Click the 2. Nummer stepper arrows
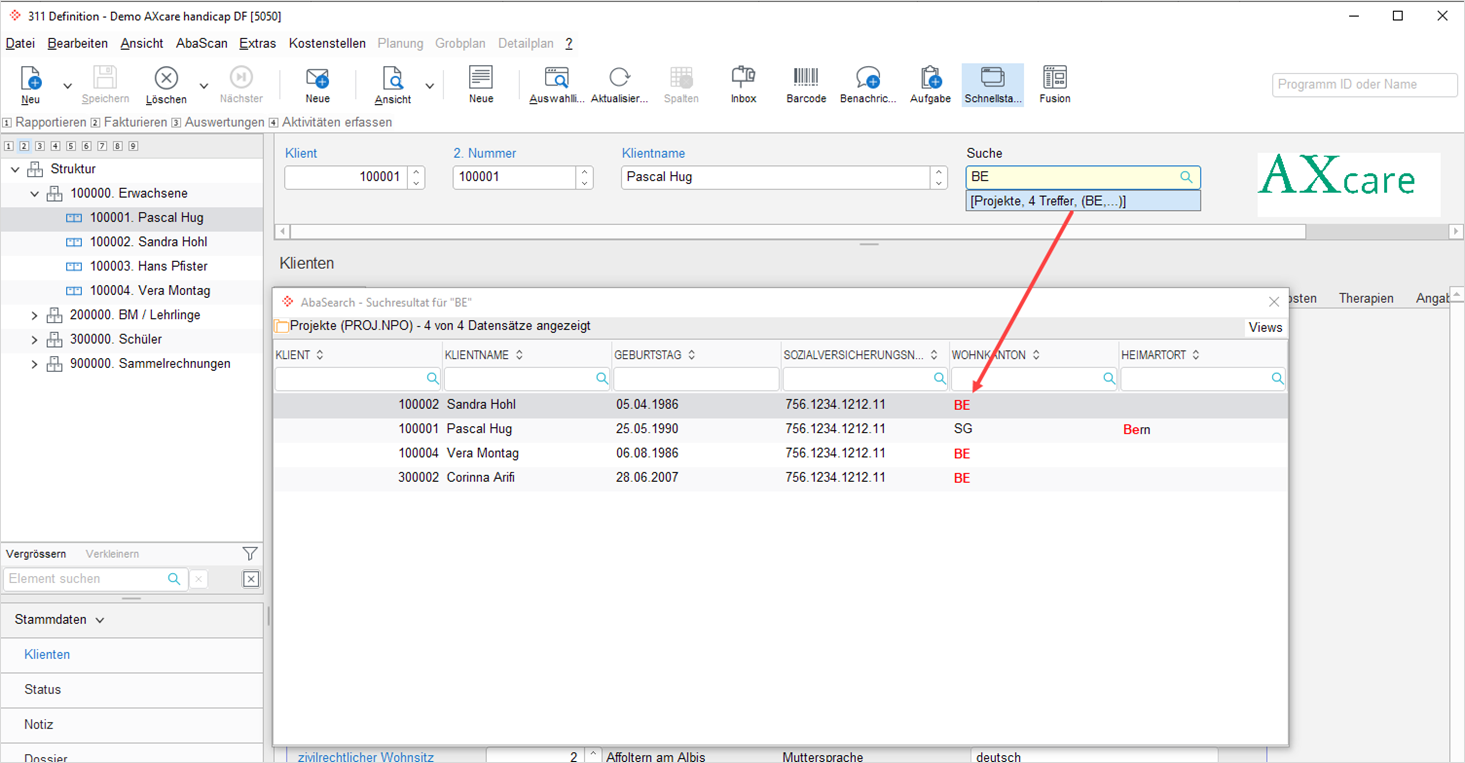This screenshot has width=1465, height=763. pos(585,177)
